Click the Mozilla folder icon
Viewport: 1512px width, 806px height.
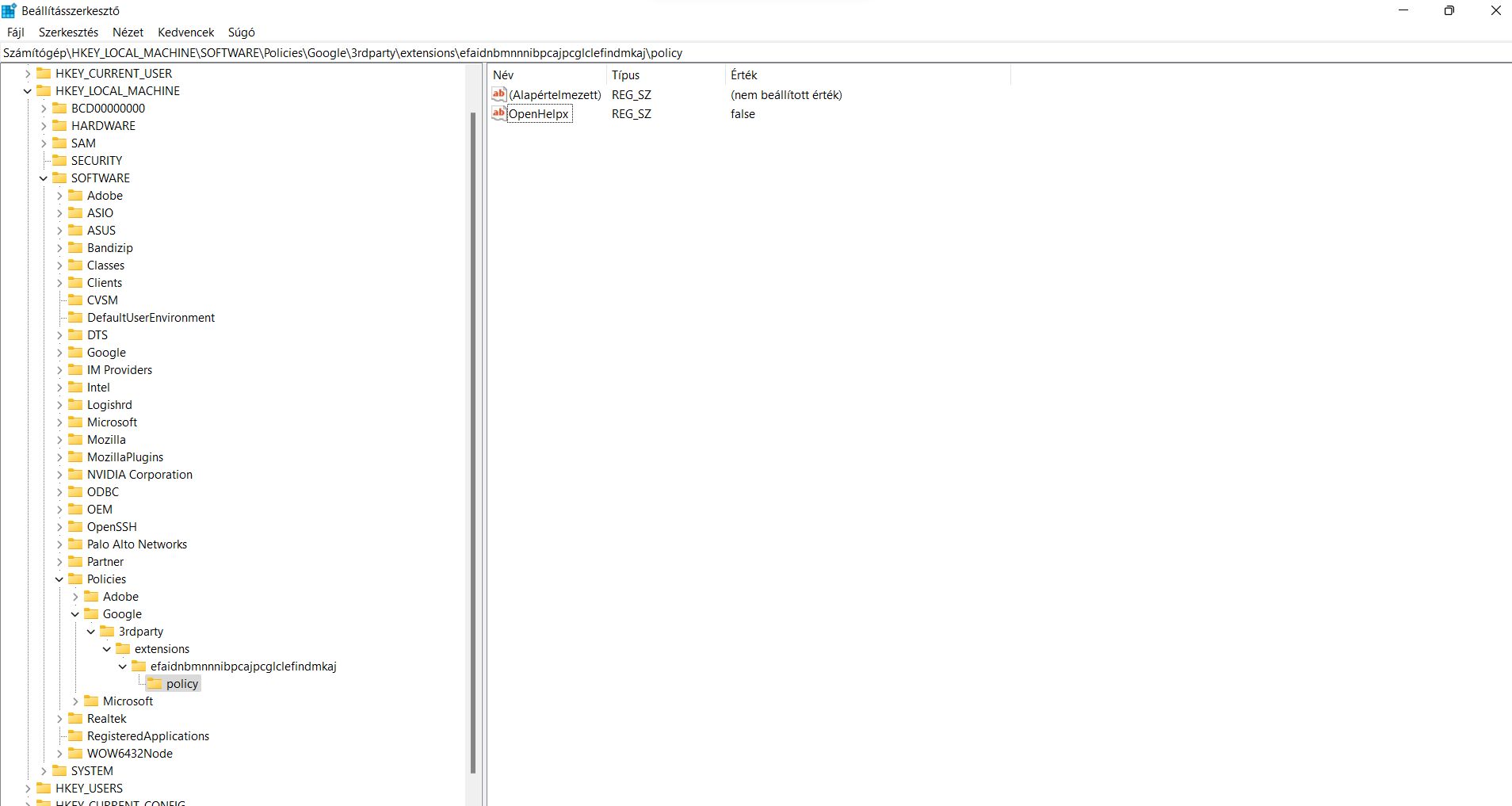[x=75, y=439]
